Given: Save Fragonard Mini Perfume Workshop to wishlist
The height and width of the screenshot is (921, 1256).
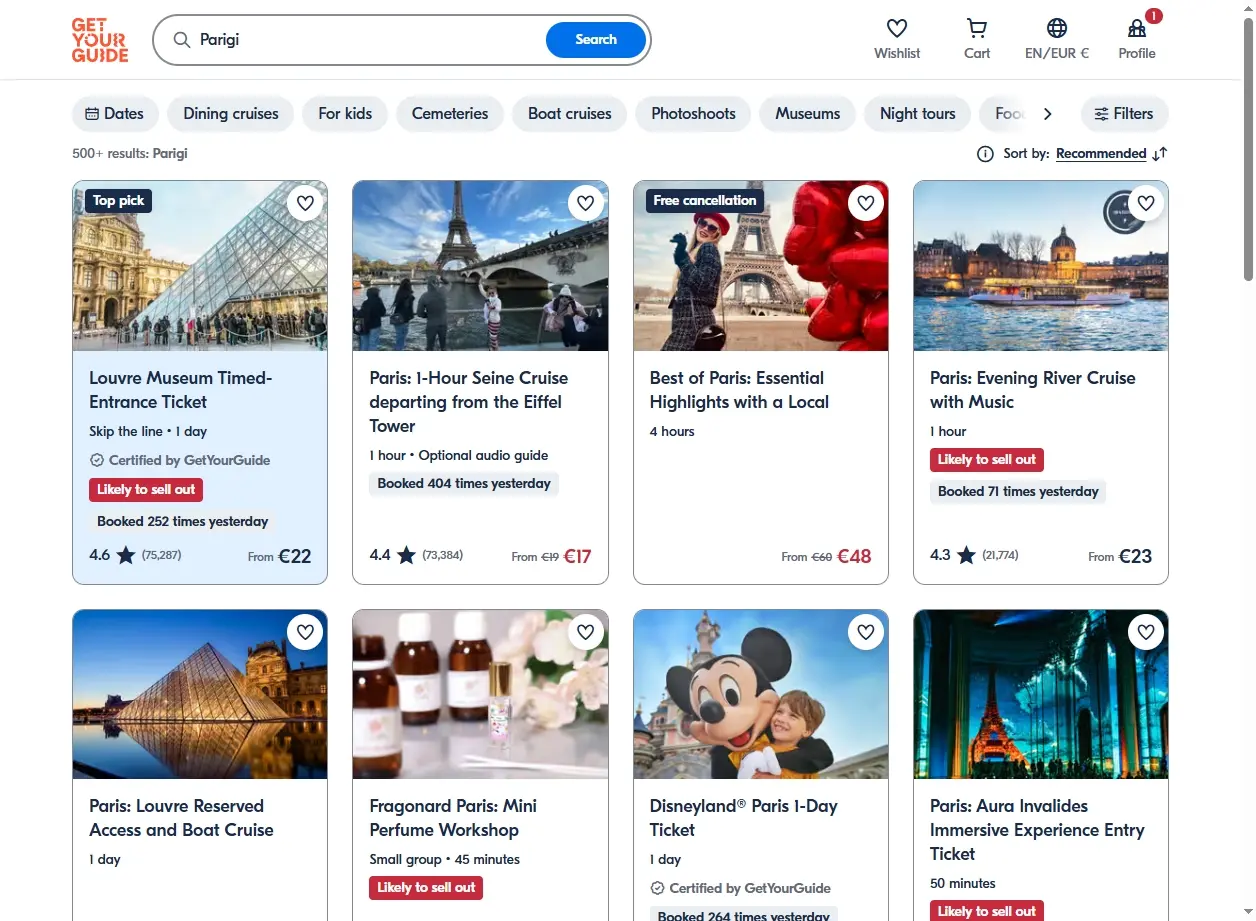Looking at the screenshot, I should click(x=585, y=632).
